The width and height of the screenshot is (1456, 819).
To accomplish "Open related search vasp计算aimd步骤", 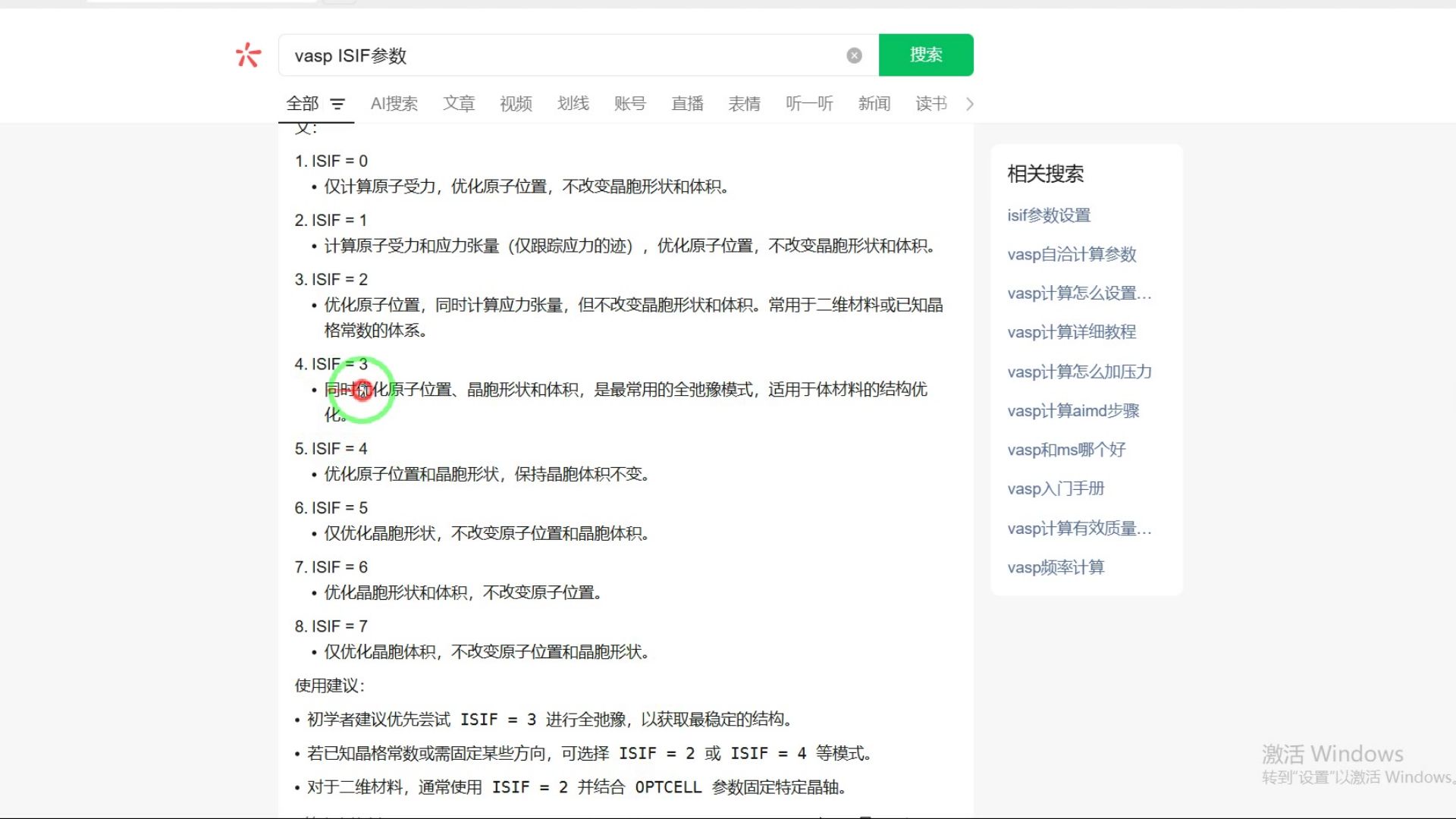I will pos(1073,411).
